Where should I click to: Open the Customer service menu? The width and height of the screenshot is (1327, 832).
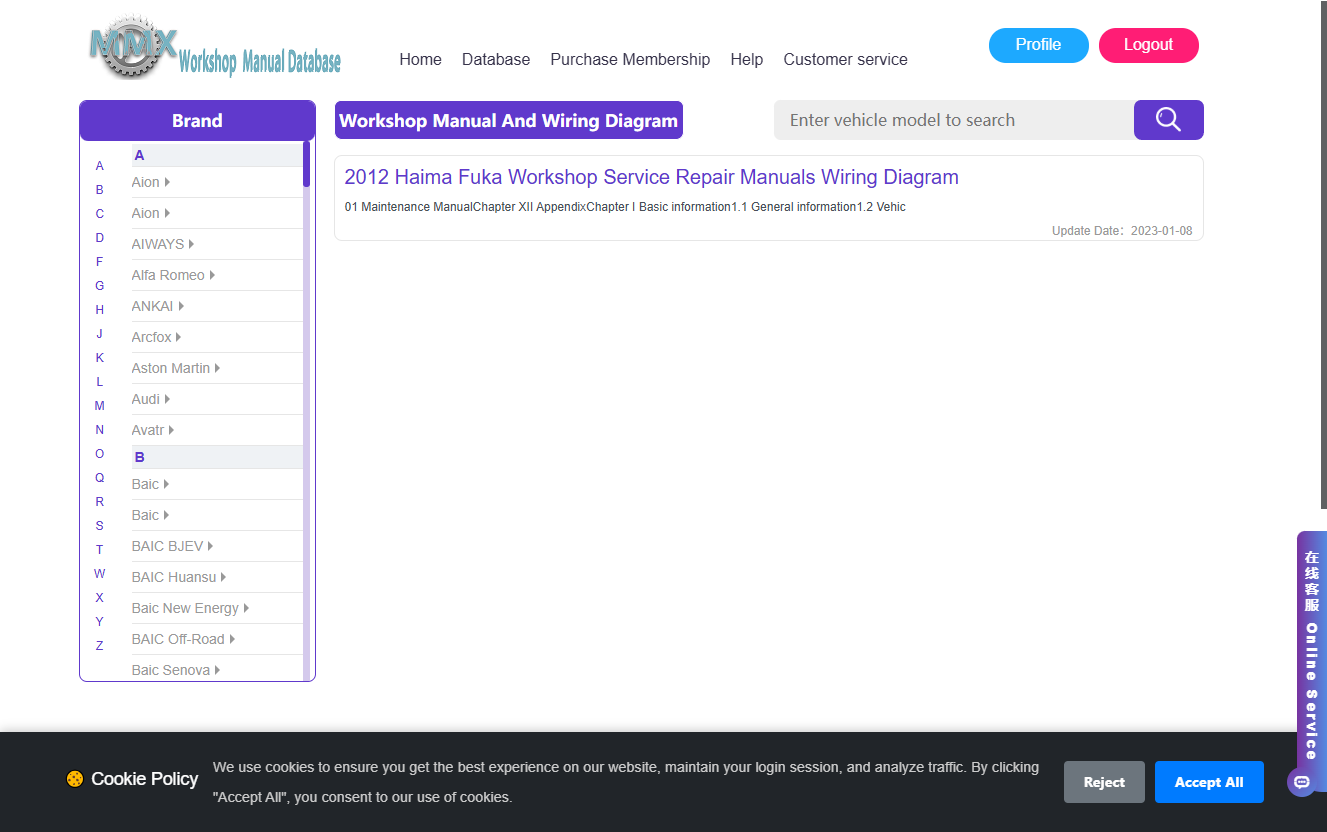[x=845, y=59]
